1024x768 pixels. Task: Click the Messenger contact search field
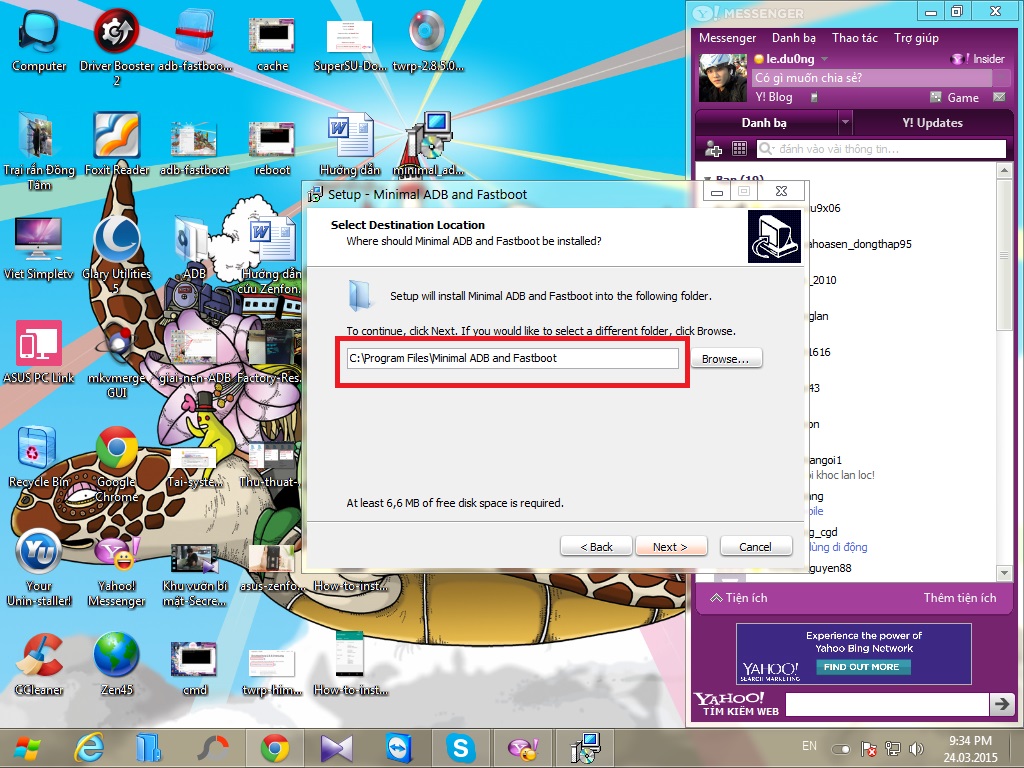(881, 149)
